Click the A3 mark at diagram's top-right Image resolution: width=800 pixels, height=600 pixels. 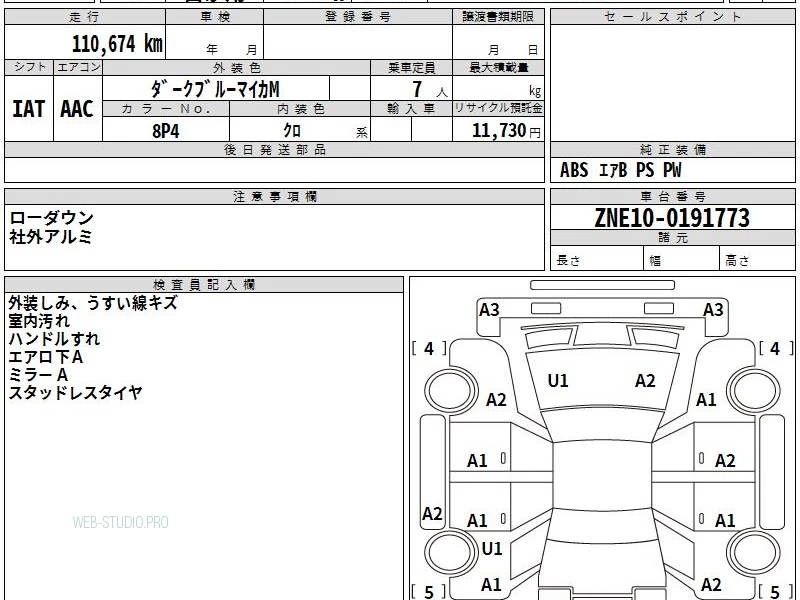point(713,310)
